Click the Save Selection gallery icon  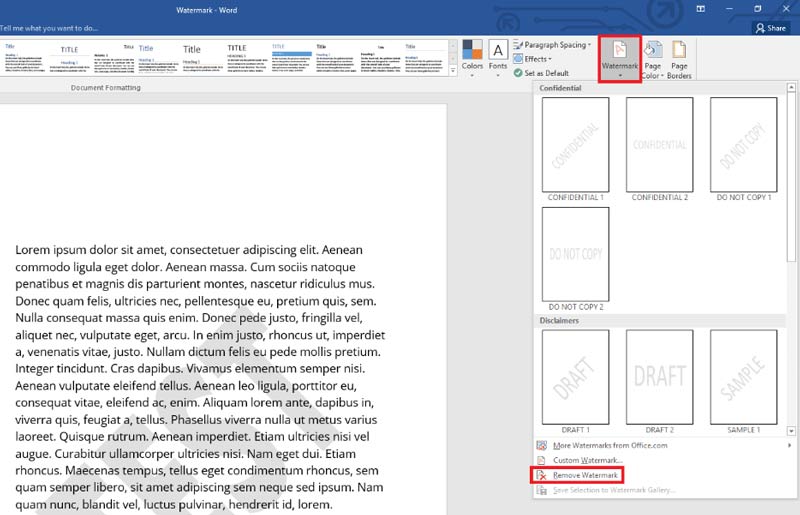click(x=541, y=490)
